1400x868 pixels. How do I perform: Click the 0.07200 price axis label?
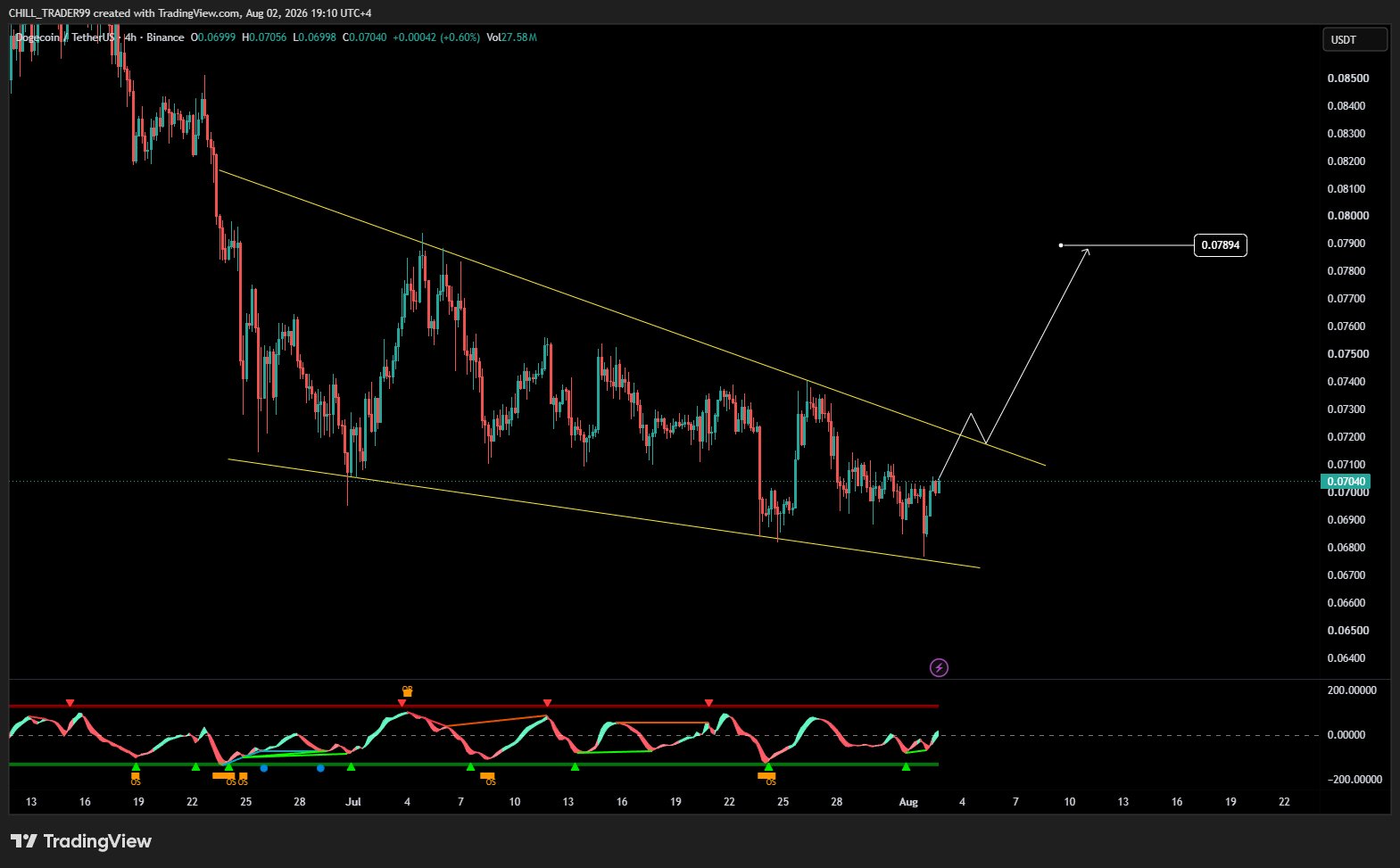1347,437
